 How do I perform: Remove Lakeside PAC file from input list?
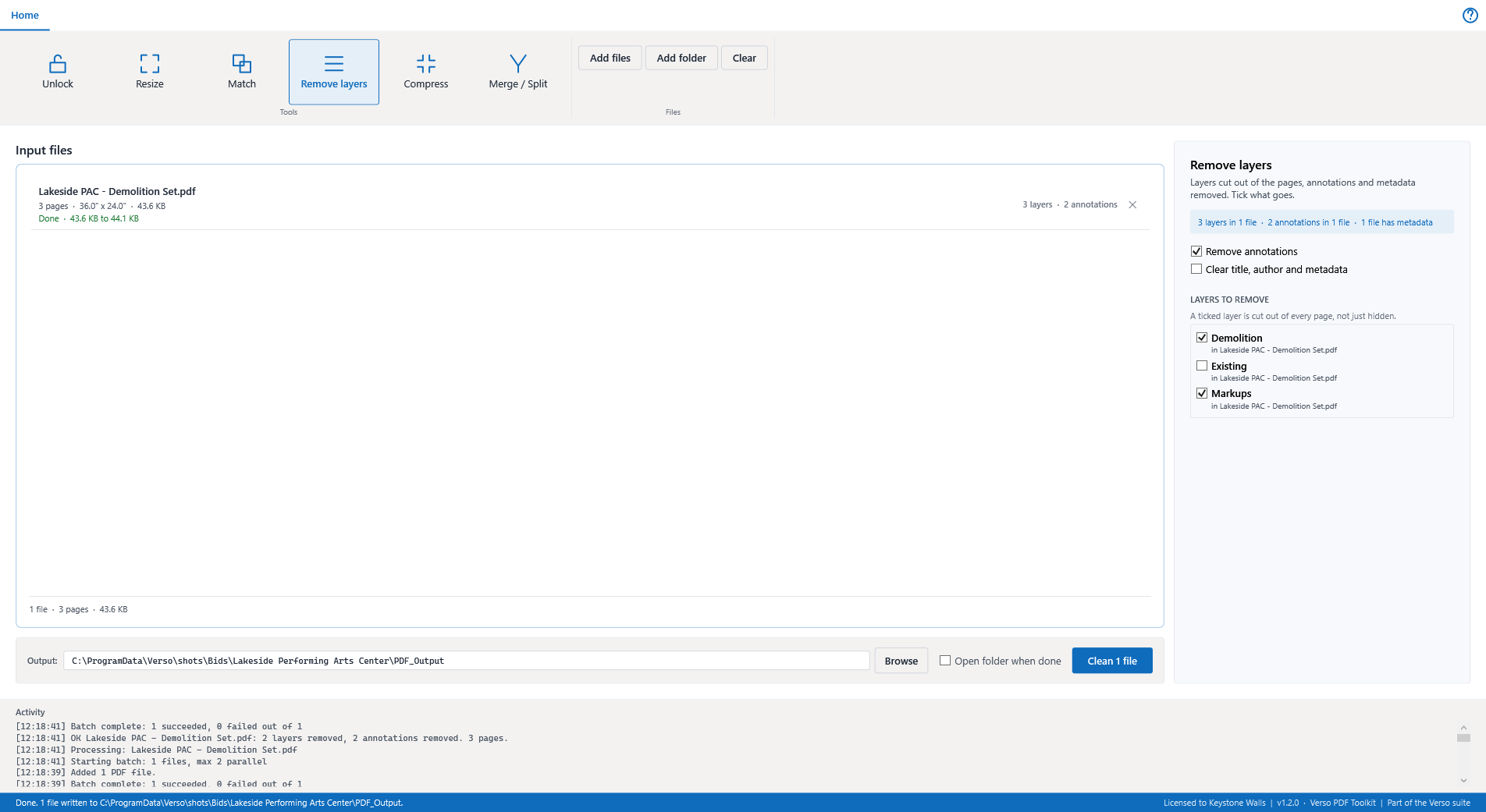1132,205
